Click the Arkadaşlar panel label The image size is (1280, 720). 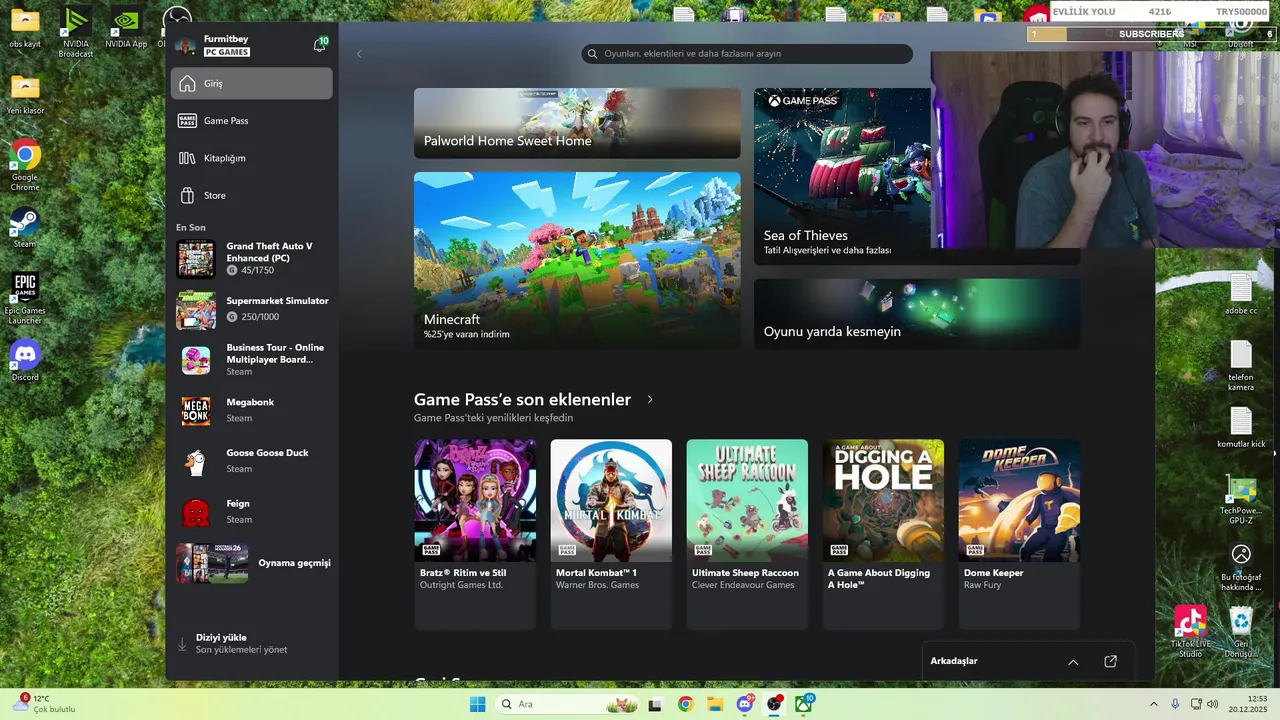click(x=954, y=662)
